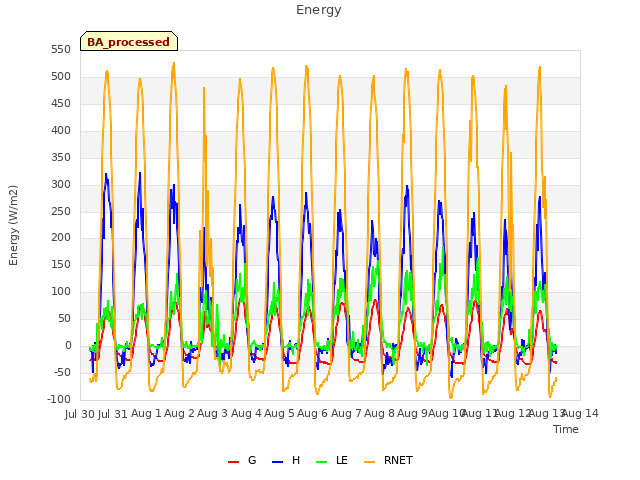Image resolution: width=640 pixels, height=480 pixels.
Task: Click the BA_processed label box
Action: pyautogui.click(x=129, y=41)
